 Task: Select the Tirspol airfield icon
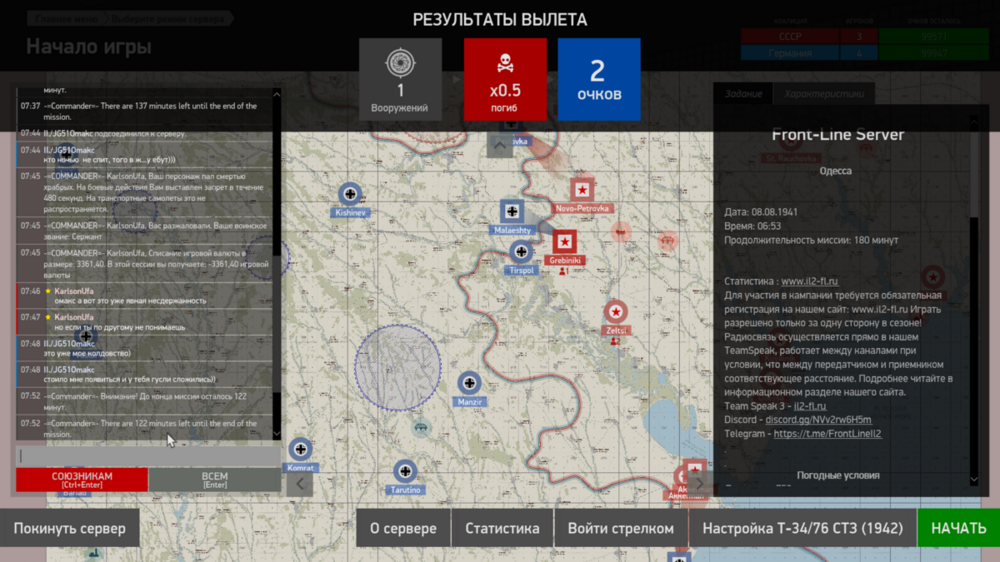click(521, 251)
